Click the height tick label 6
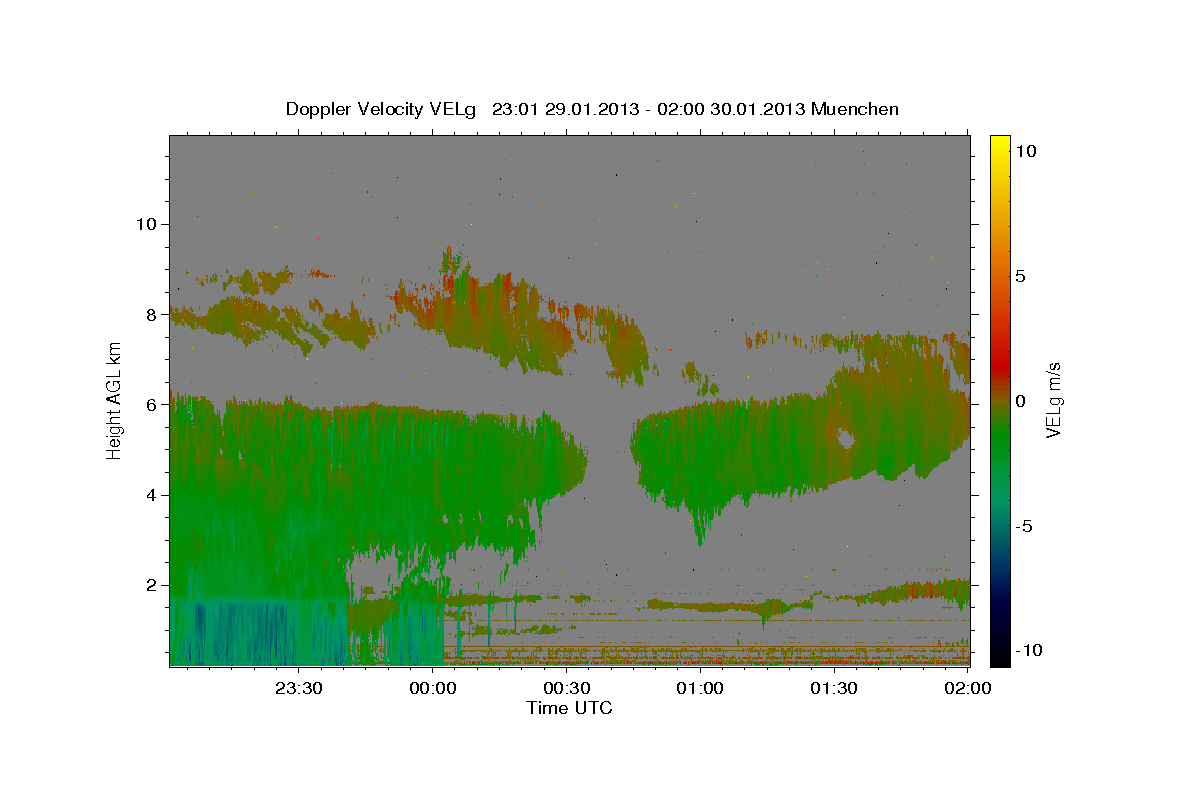The width and height of the screenshot is (1200, 800). point(151,404)
